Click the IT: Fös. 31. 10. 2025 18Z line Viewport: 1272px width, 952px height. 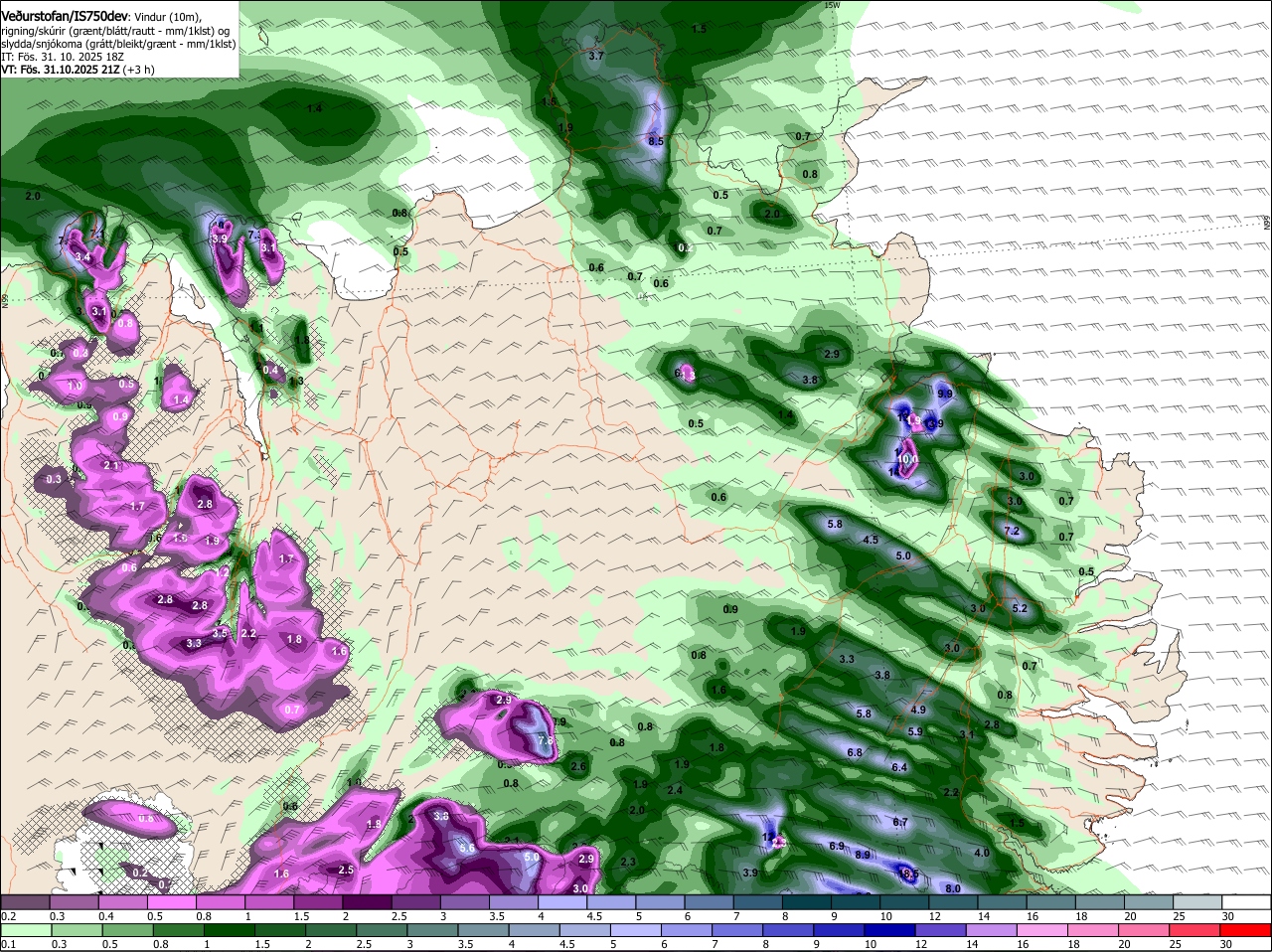(x=63, y=57)
